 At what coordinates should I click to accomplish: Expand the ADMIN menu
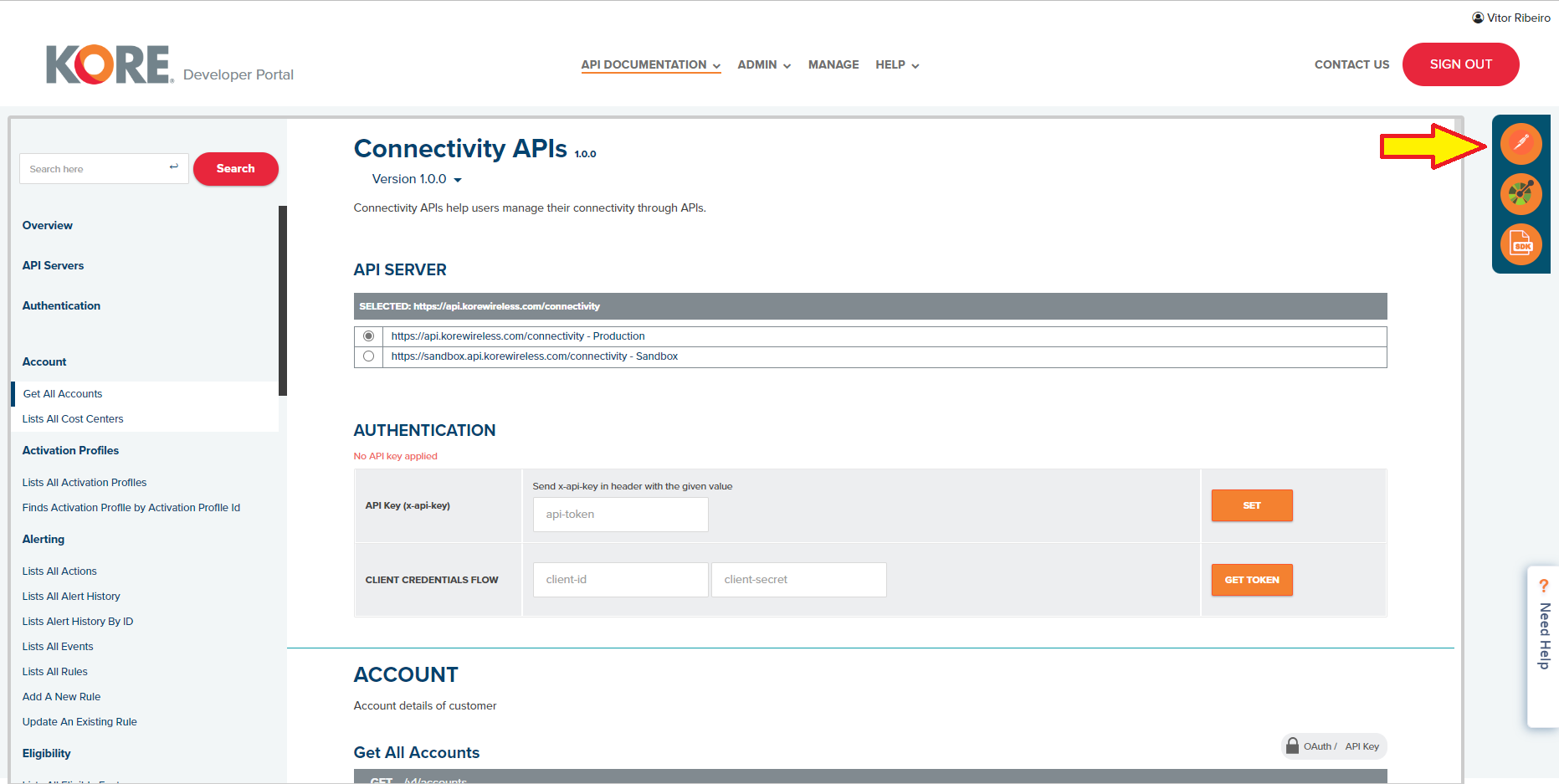point(762,64)
